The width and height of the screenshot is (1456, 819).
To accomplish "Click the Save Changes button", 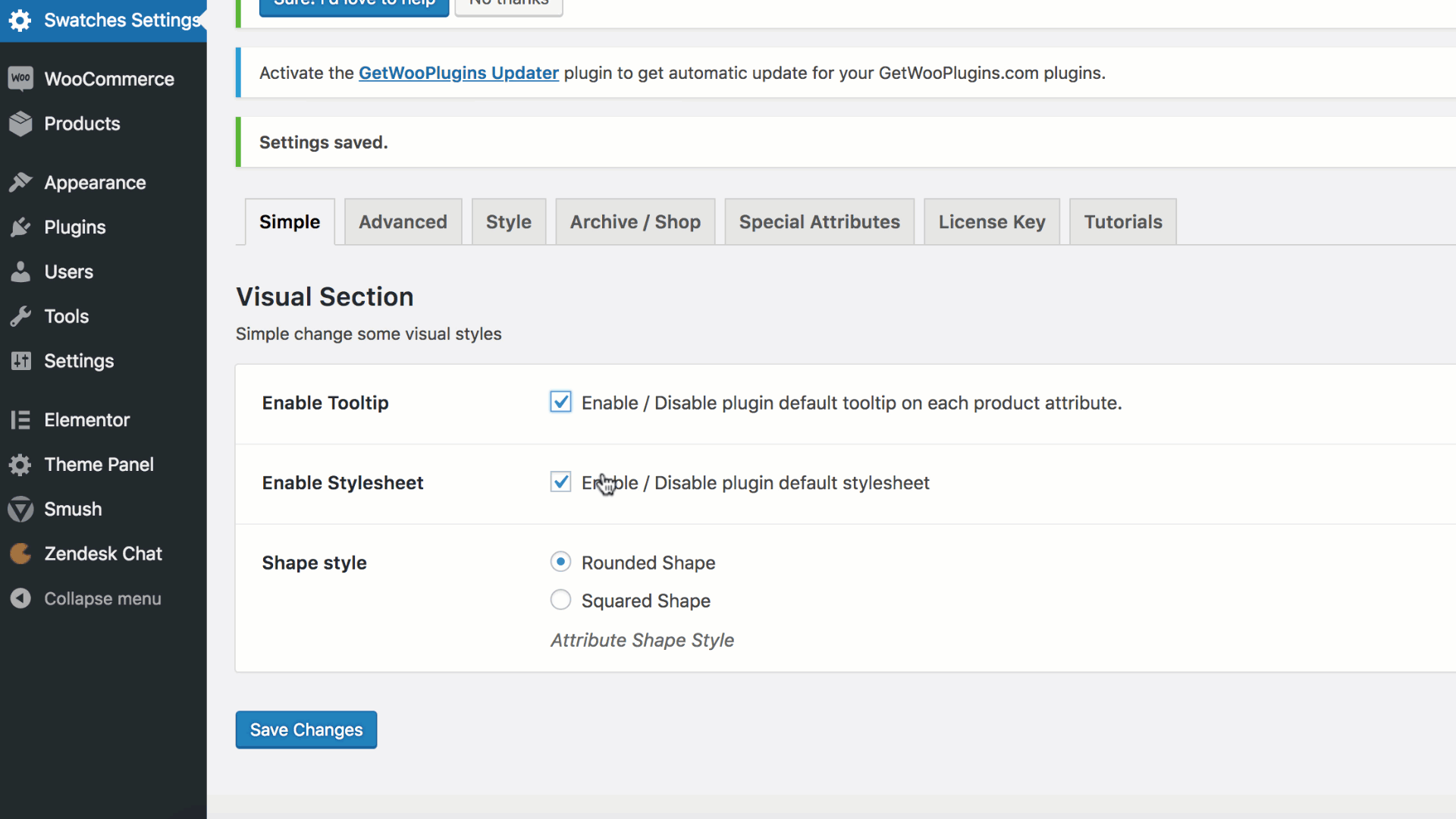I will (x=306, y=730).
